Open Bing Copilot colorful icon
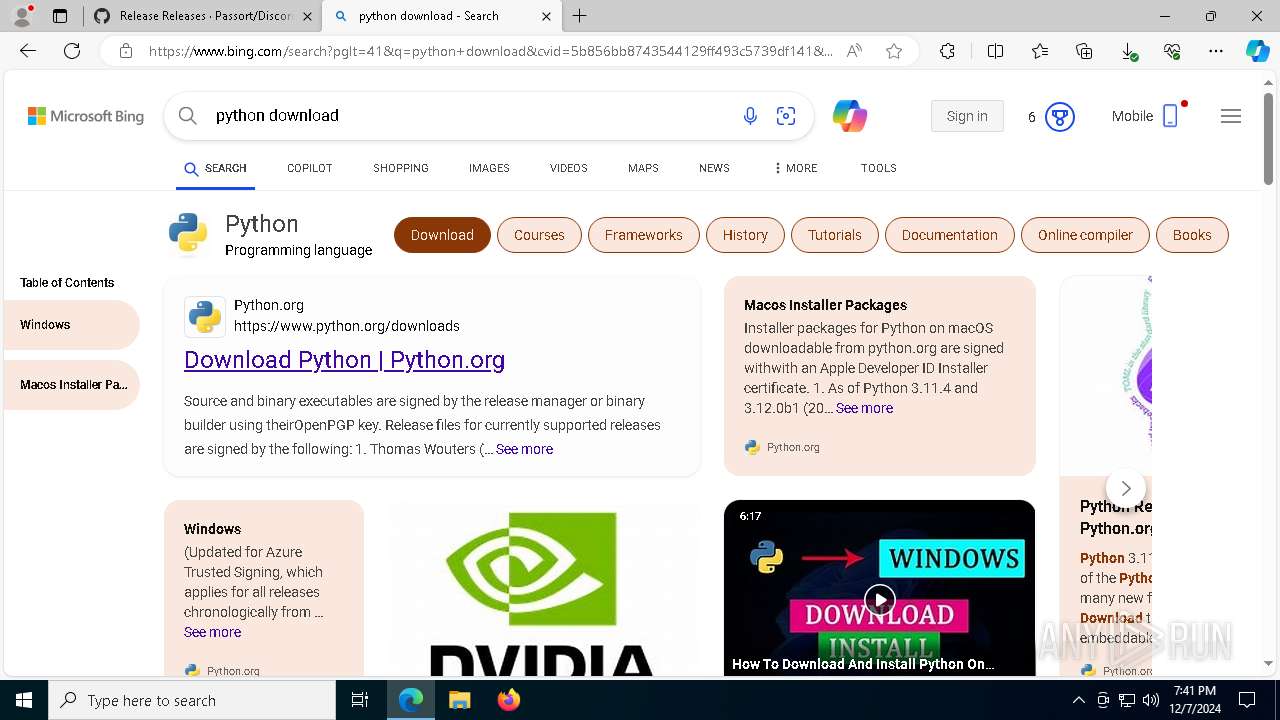Image resolution: width=1280 pixels, height=720 pixels. coord(850,116)
